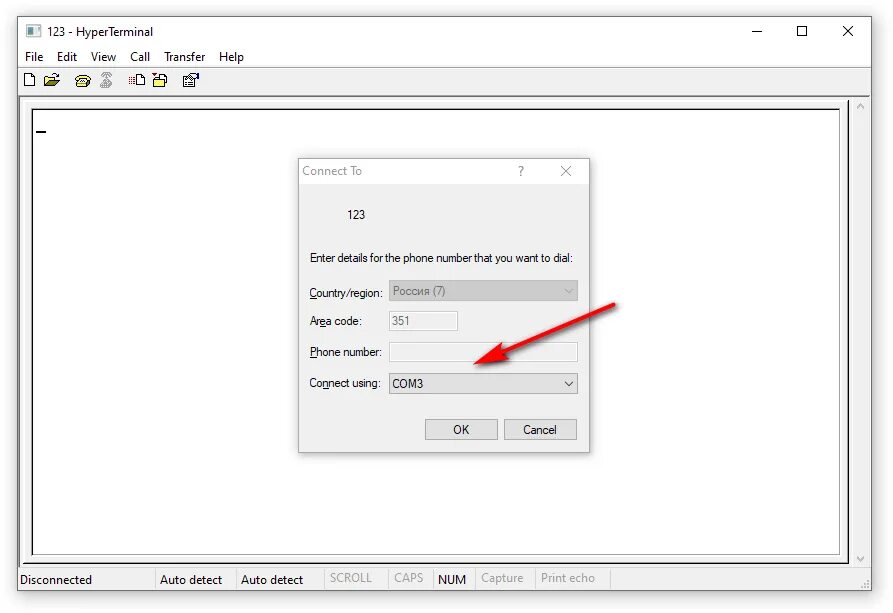Click the scroll up arrow of terminal
Image resolution: width=893 pixels, height=613 pixels.
860,107
